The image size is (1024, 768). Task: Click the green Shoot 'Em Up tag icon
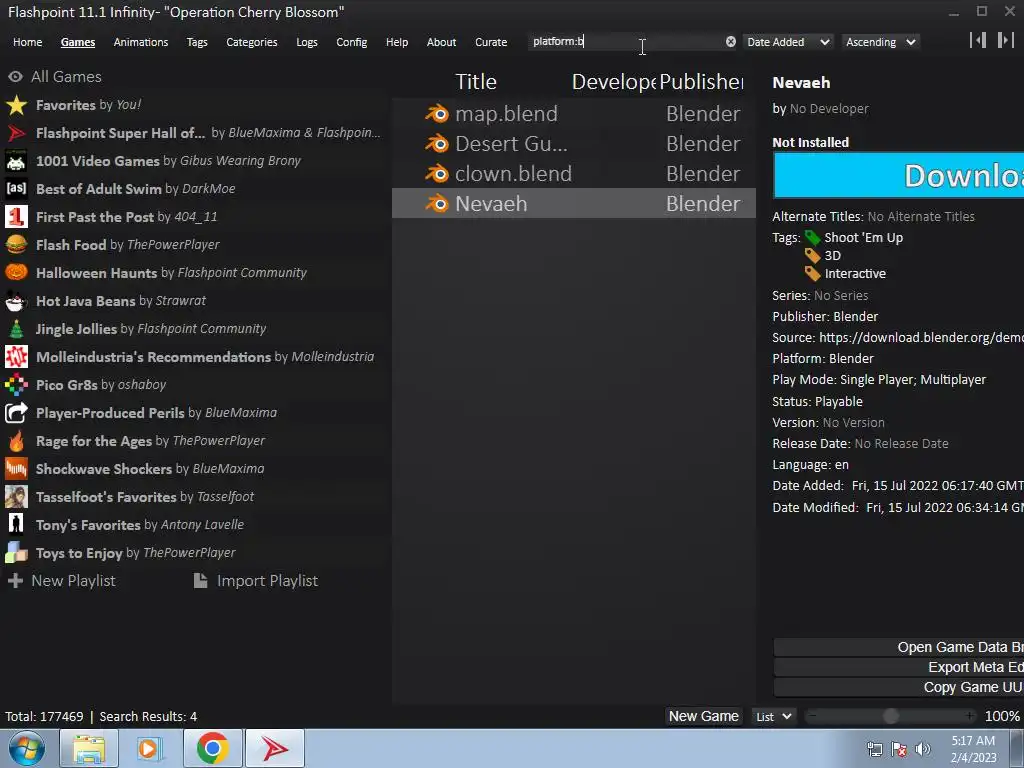point(812,238)
